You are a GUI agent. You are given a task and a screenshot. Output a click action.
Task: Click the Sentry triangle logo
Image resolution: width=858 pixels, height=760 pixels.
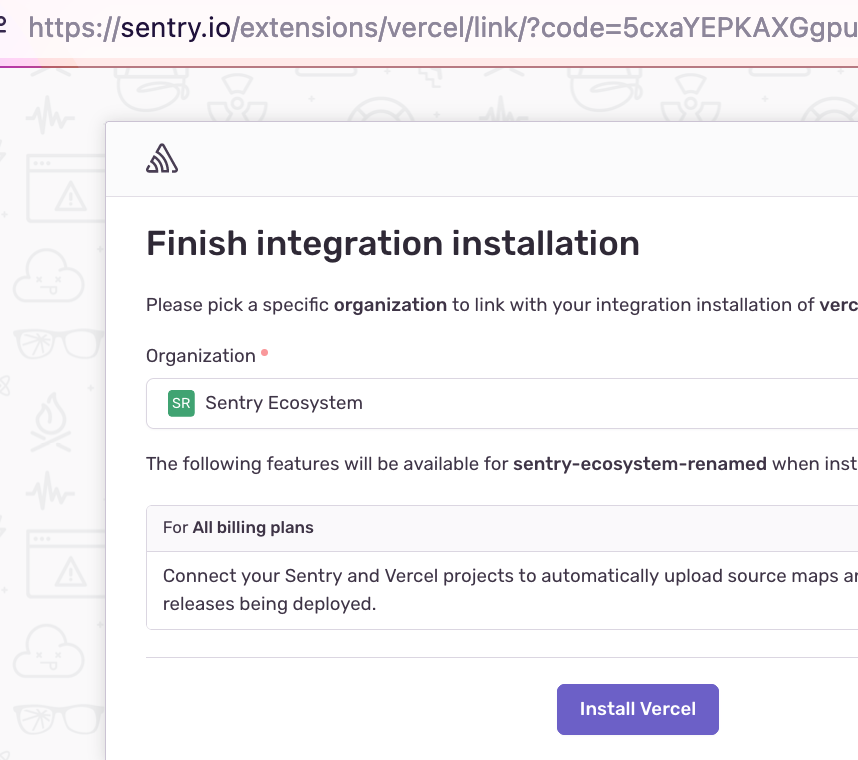point(161,157)
